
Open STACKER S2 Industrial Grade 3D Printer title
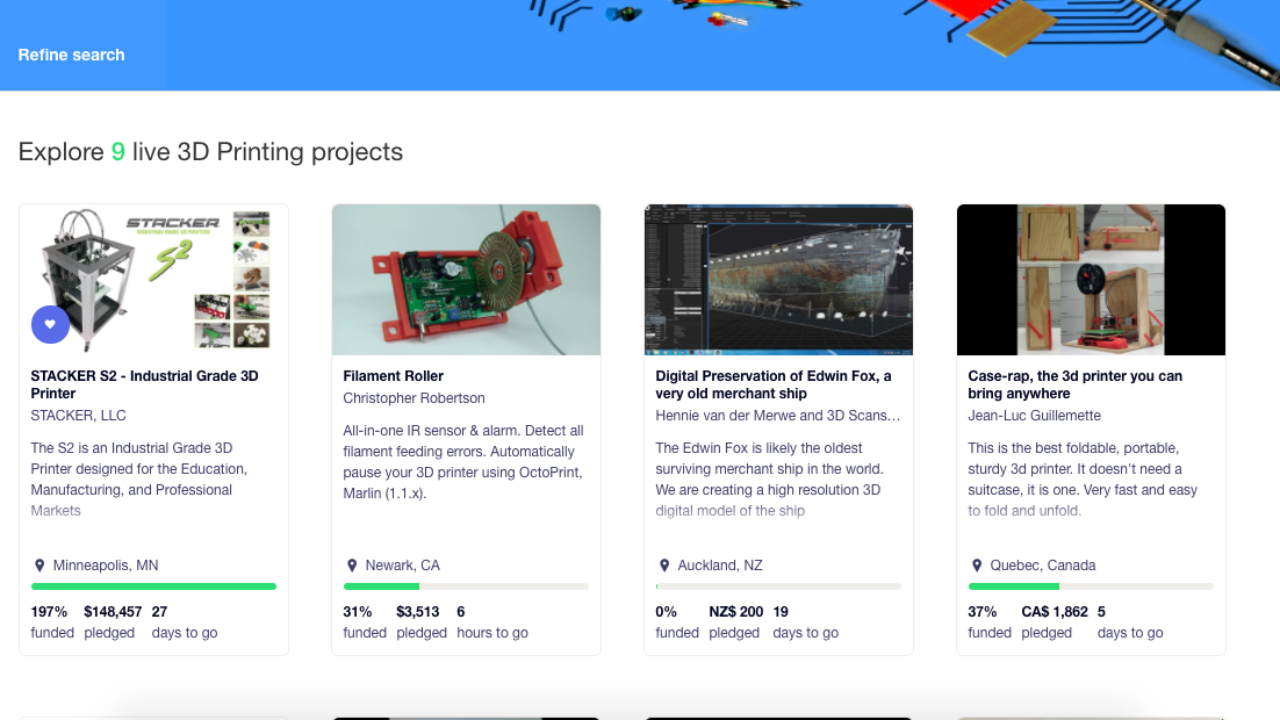[x=144, y=384]
